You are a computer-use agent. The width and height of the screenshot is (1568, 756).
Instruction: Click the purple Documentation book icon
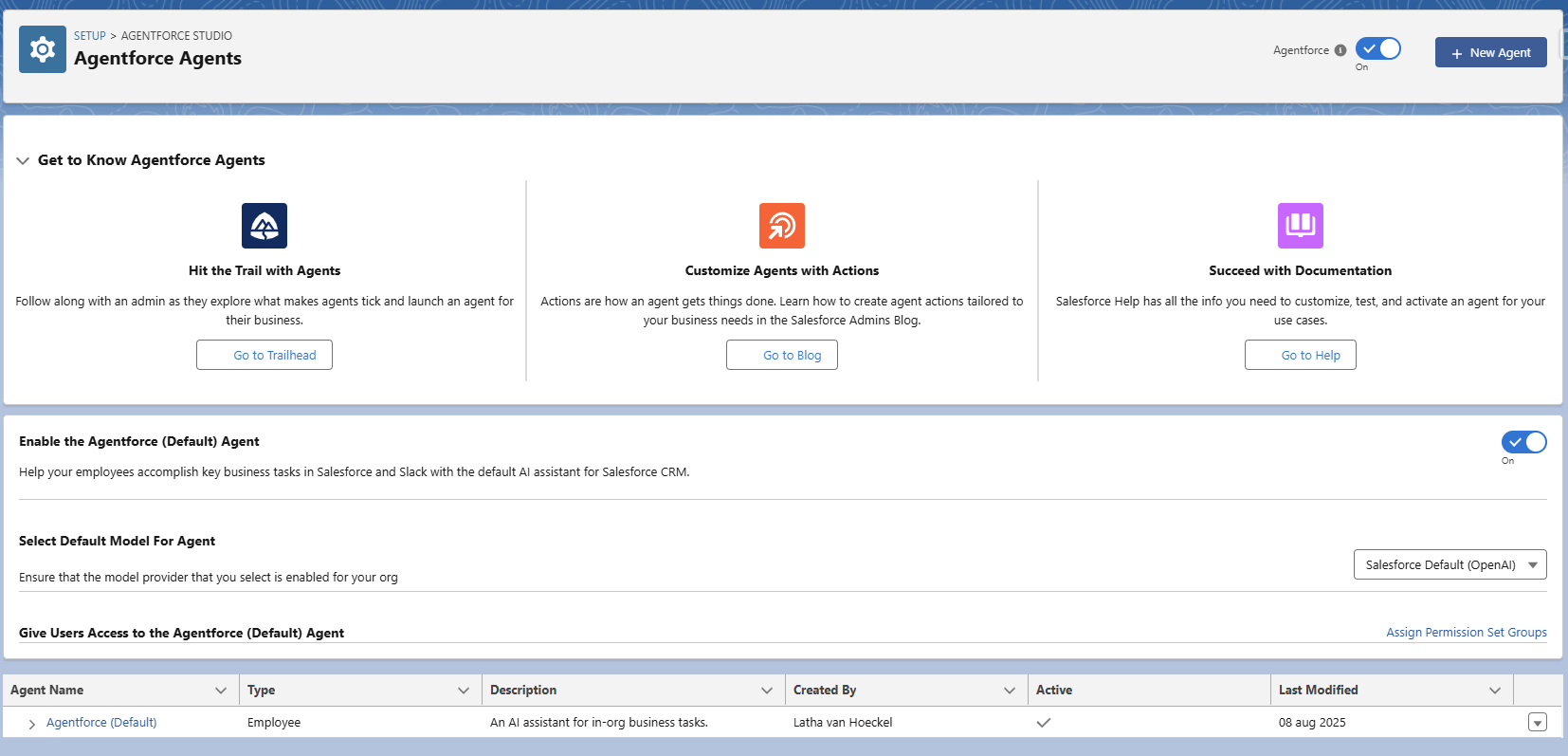tap(1300, 226)
